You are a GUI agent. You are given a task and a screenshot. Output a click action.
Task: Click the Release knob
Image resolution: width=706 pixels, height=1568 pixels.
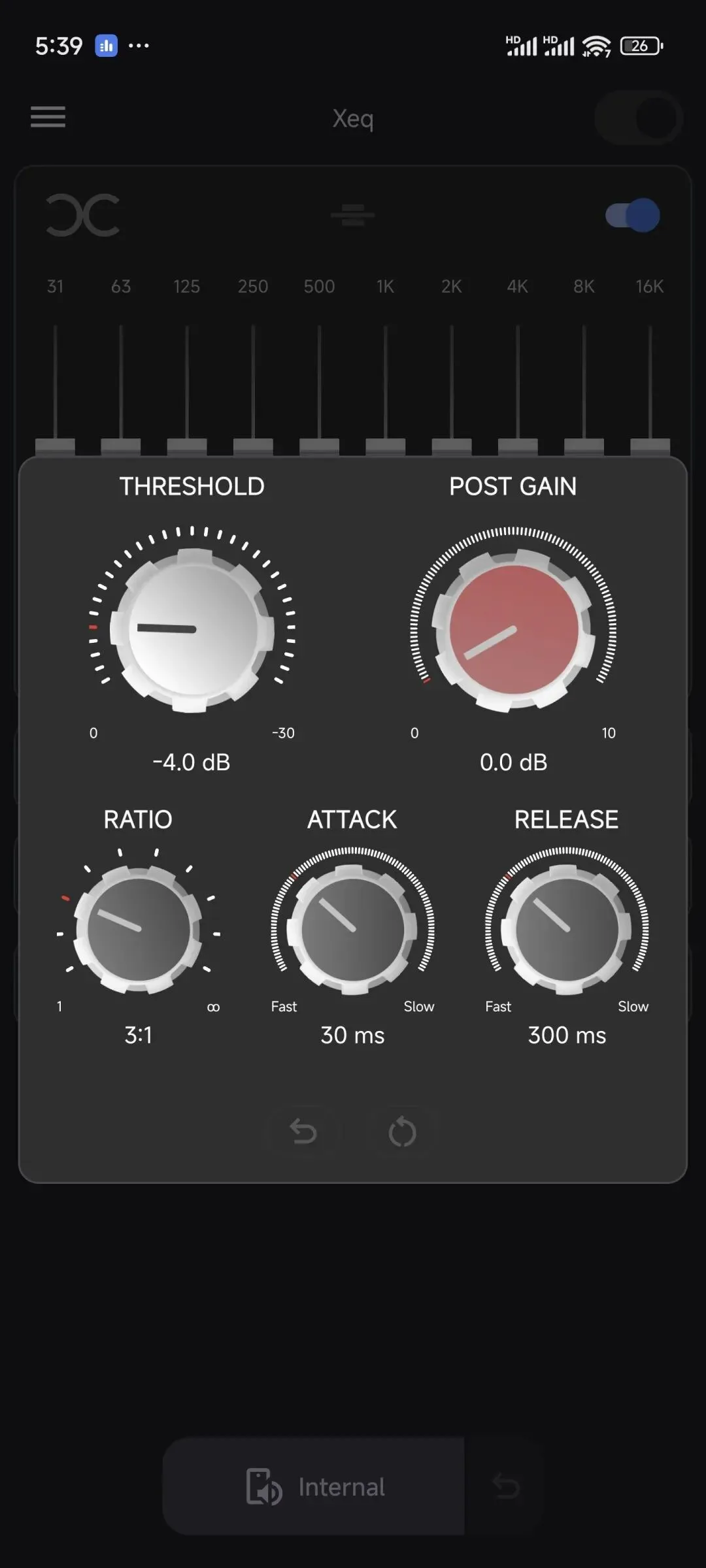[566, 929]
